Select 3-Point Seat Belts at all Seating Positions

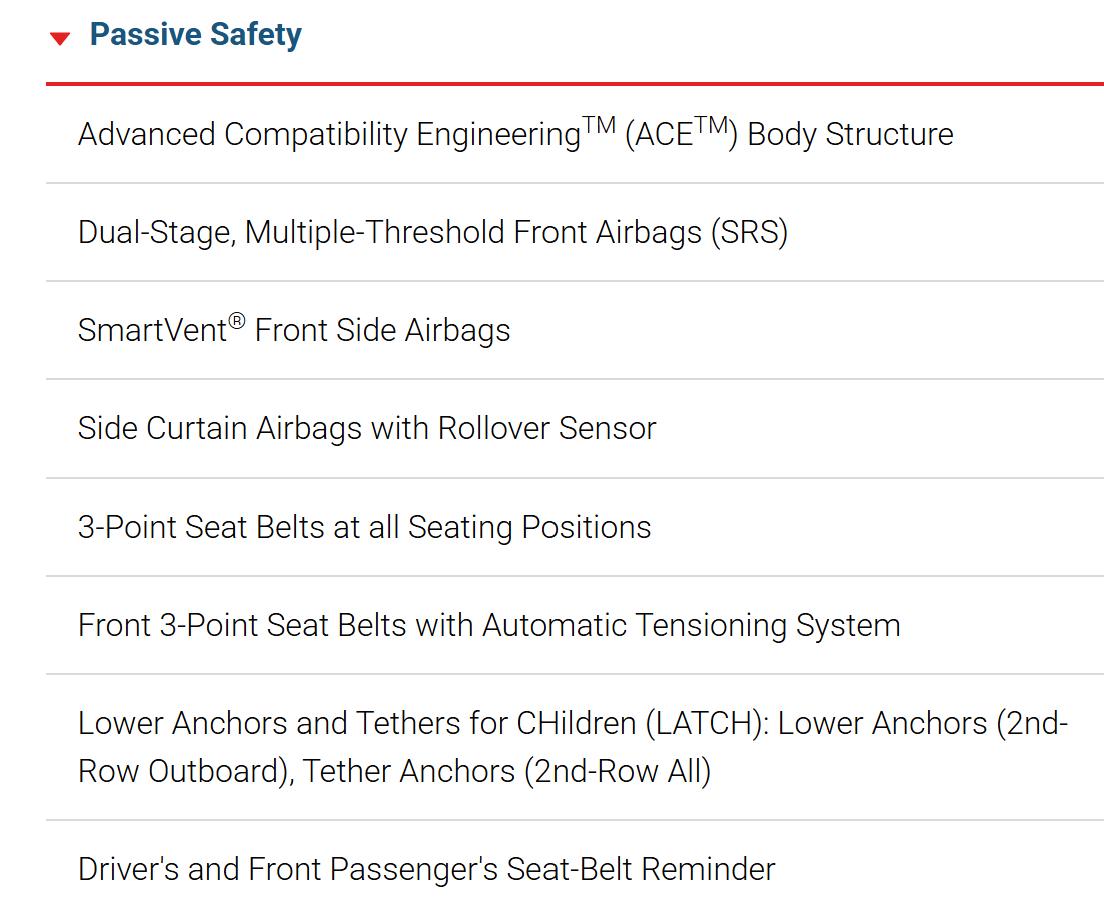click(x=575, y=527)
